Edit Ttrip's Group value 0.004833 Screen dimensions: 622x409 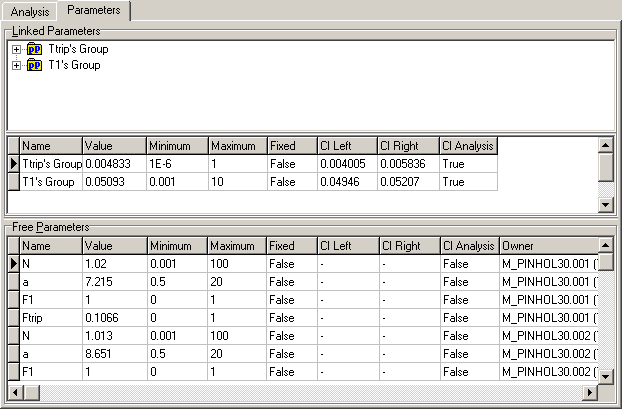[x=113, y=164]
